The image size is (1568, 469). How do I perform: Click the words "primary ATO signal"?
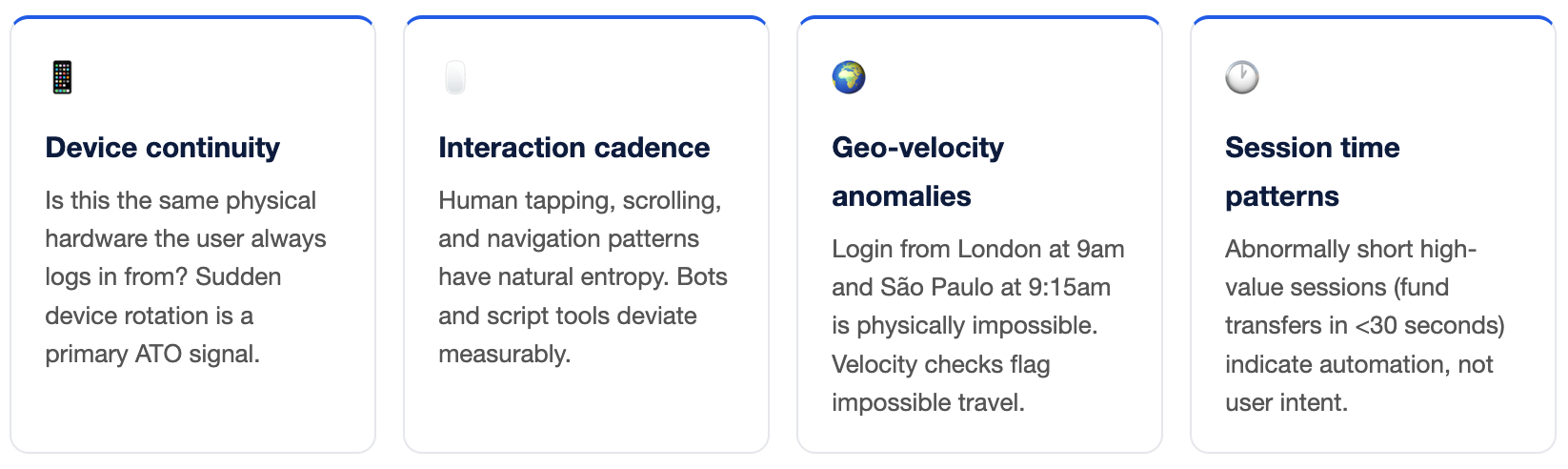point(151,354)
